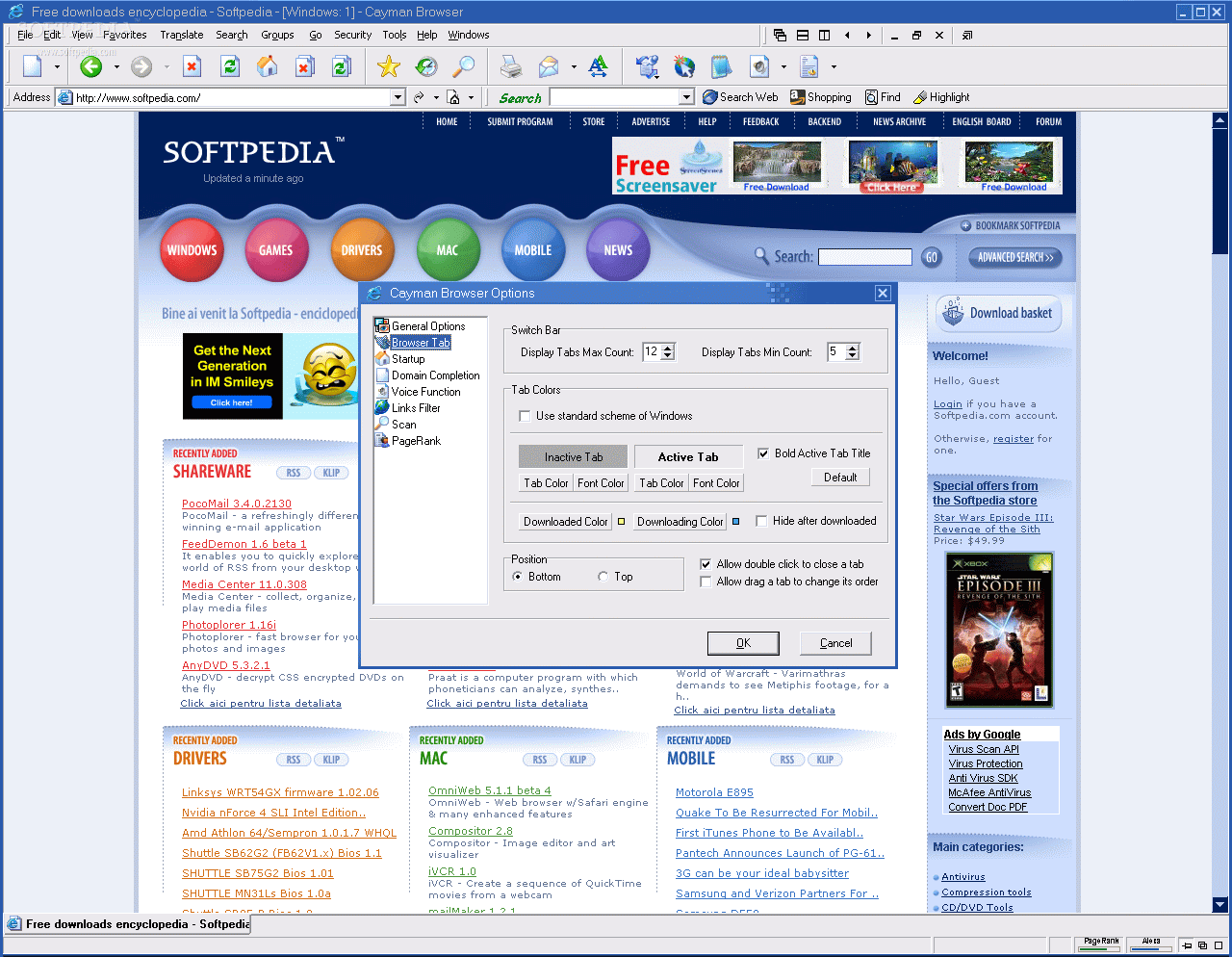This screenshot has width=1232, height=957.
Task: Print the page using printer icon
Action: click(511, 66)
